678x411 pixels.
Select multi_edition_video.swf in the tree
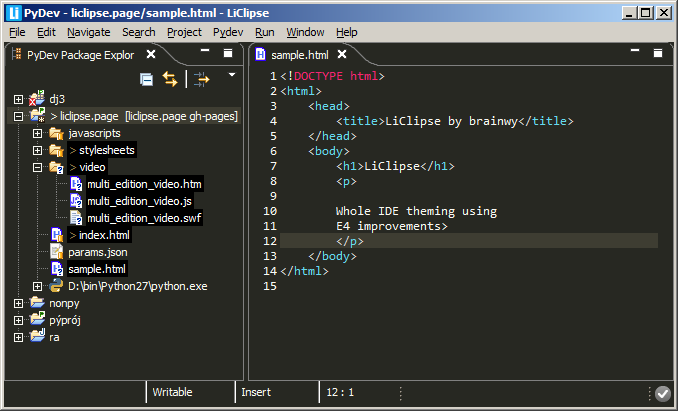pos(144,218)
